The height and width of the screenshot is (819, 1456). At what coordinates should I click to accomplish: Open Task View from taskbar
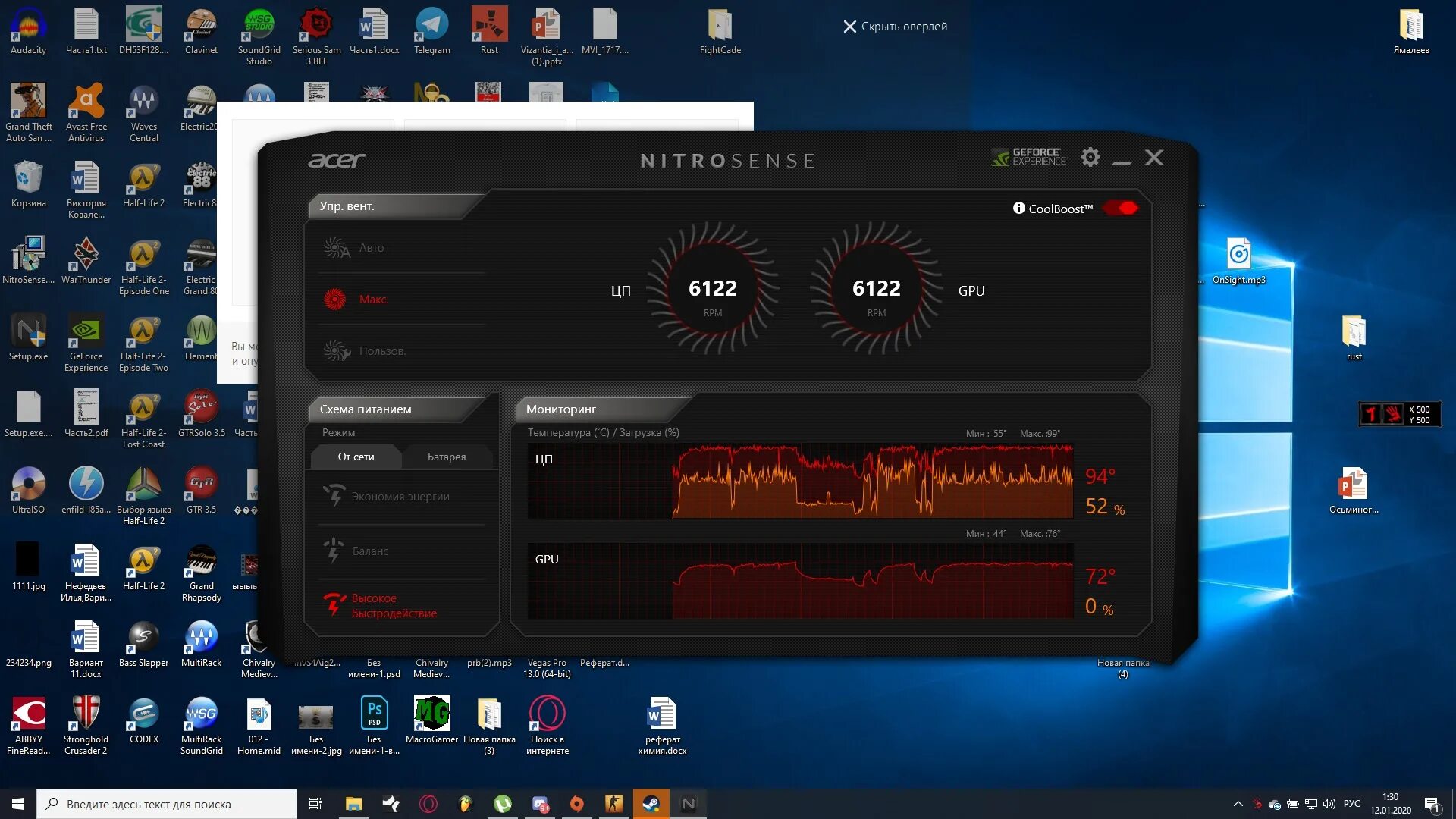point(315,804)
